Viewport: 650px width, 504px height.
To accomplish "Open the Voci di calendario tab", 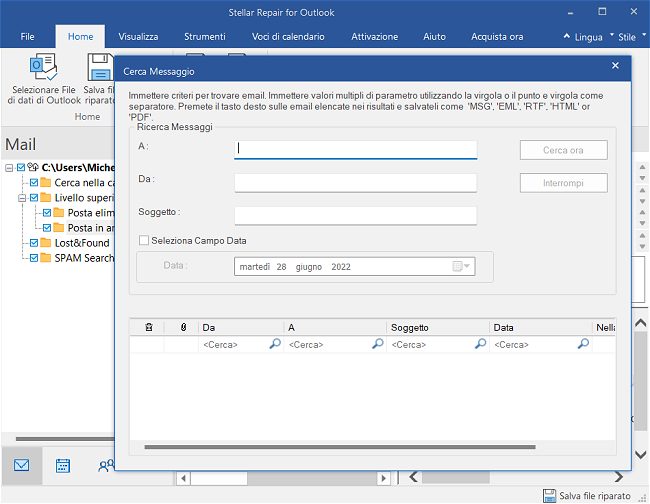I will click(288, 36).
